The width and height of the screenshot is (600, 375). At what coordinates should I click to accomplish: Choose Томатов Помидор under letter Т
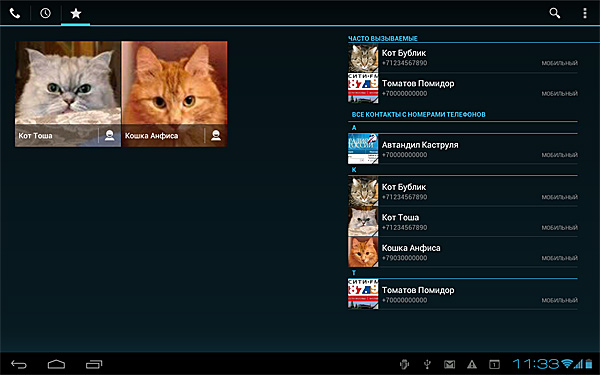point(463,294)
